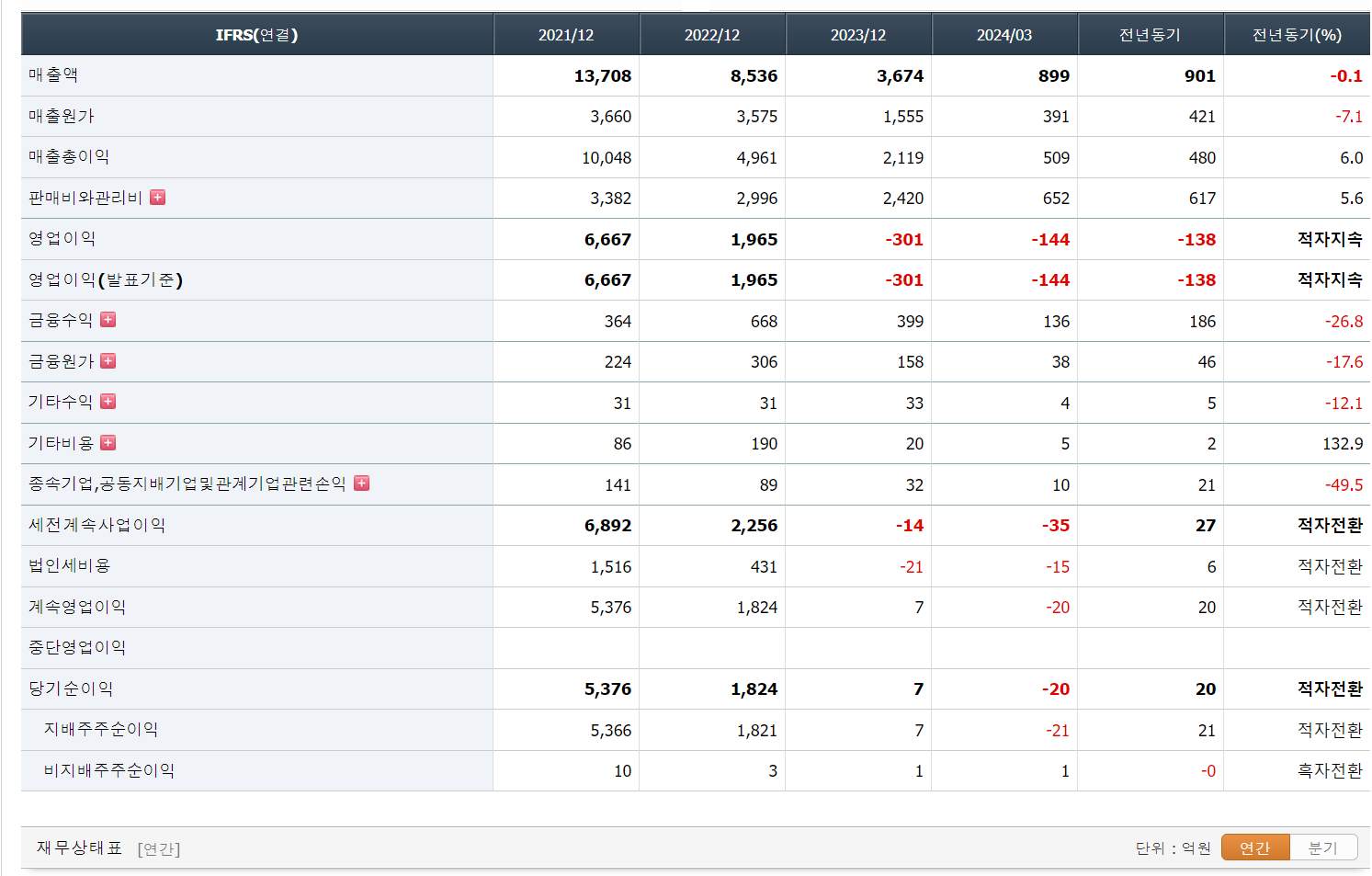Expand the 판매비와관리비 row plus icon
This screenshot has height=876, width=1372.
pyautogui.click(x=158, y=198)
